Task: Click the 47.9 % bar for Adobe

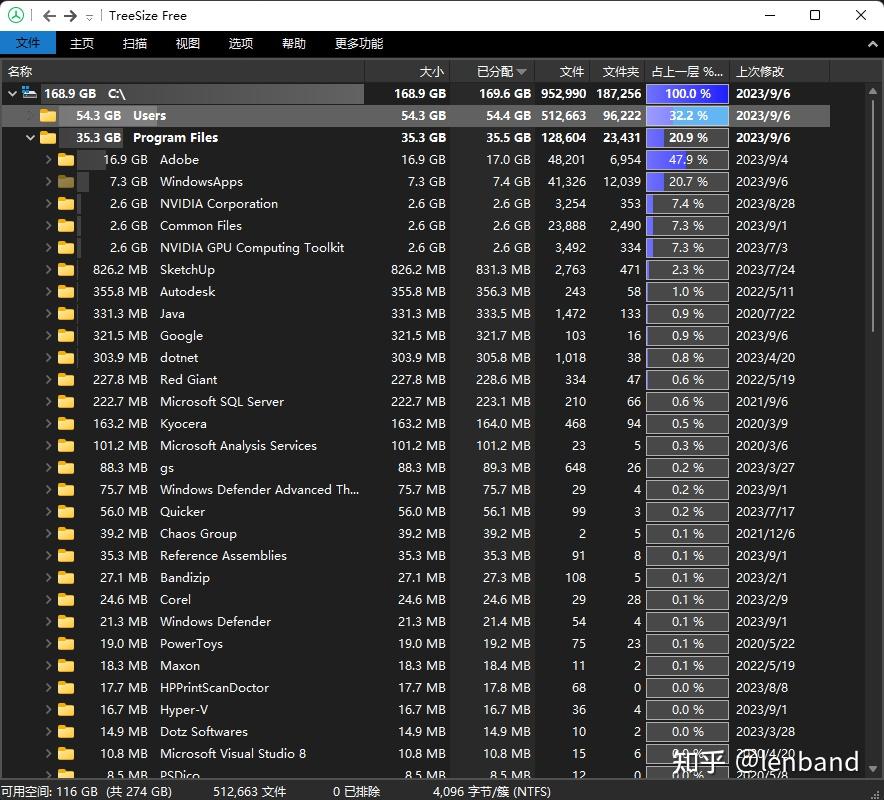Action: point(687,160)
